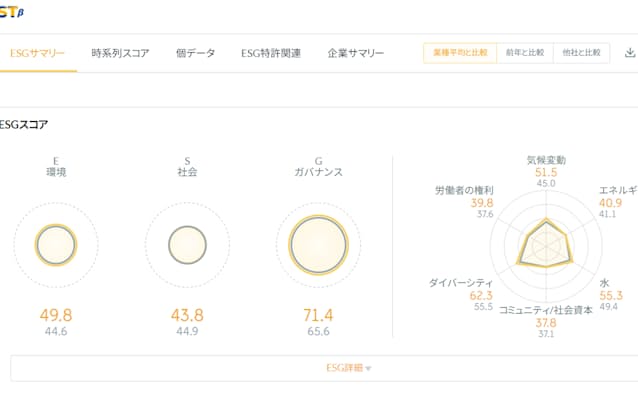Go to the ESG特許関連 tab

[x=271, y=53]
